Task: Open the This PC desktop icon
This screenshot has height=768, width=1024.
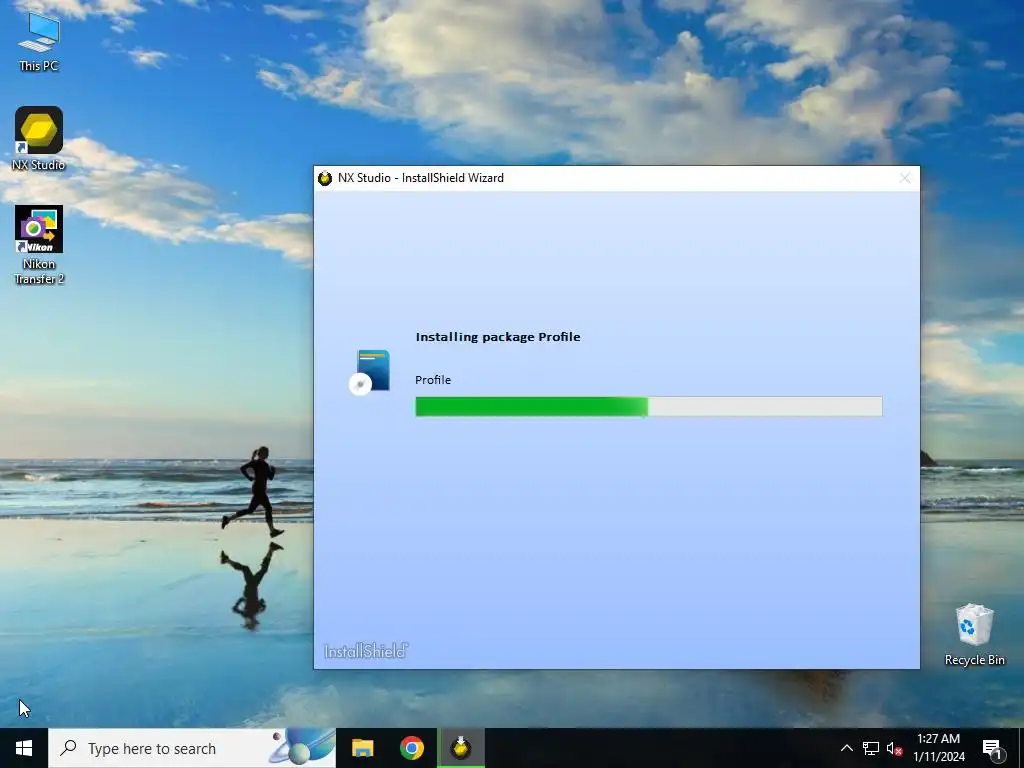Action: (39, 42)
